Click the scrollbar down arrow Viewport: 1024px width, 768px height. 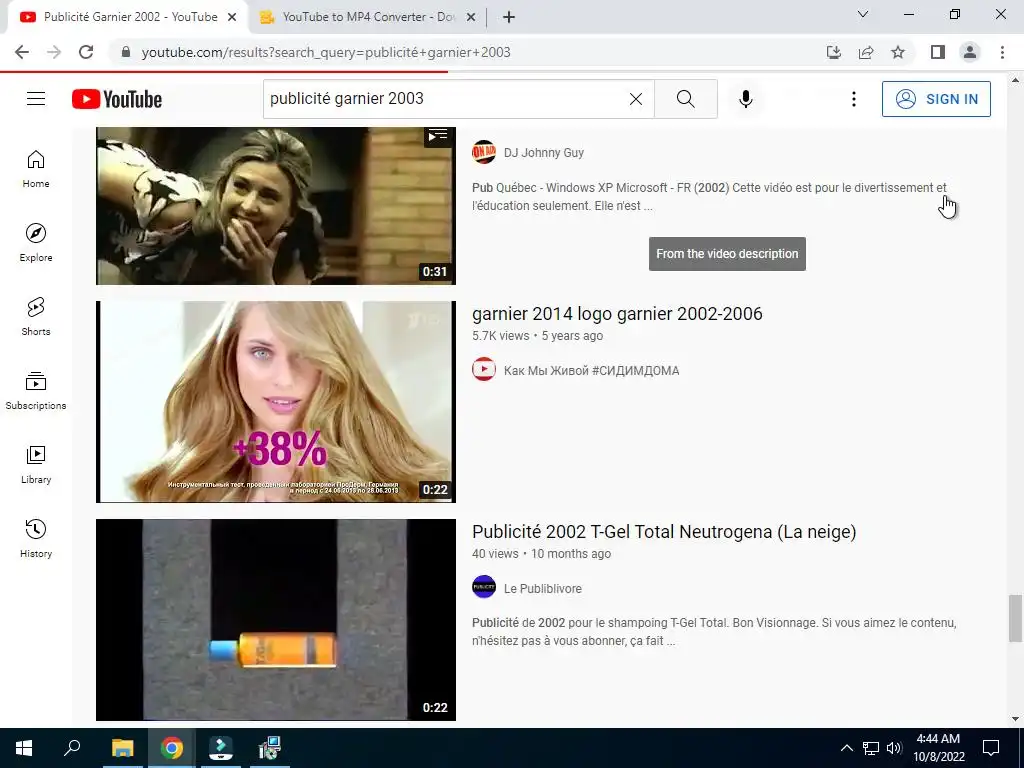click(x=1015, y=719)
